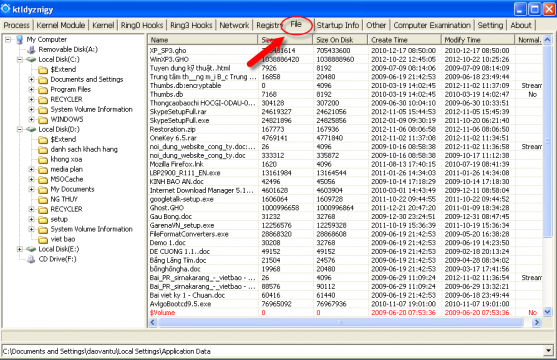Click the file list scroll-up arrow

point(547,39)
